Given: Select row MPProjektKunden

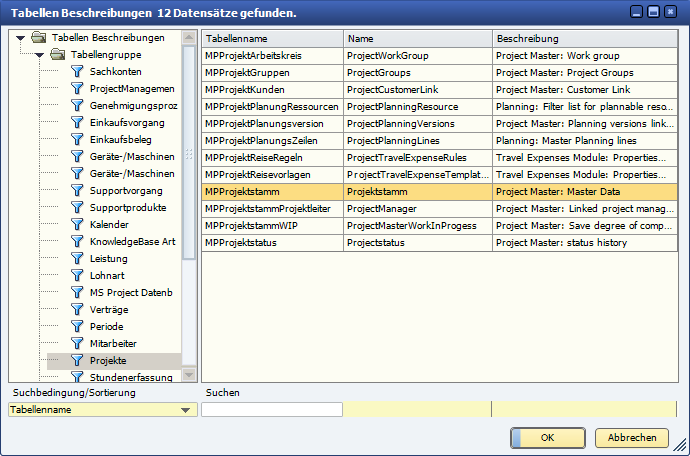Looking at the screenshot, I should pyautogui.click(x=440, y=90).
